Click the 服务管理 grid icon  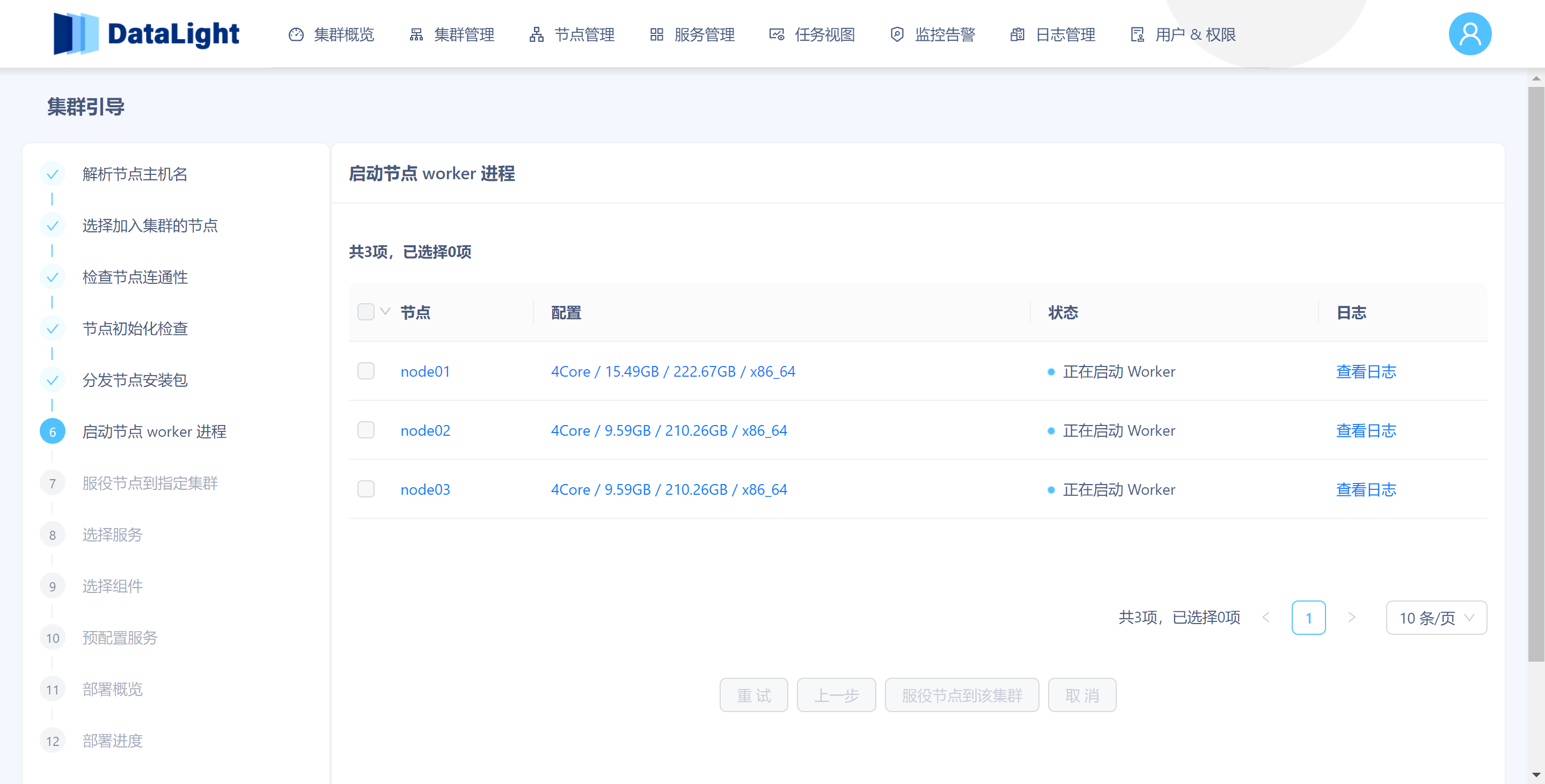coord(657,35)
